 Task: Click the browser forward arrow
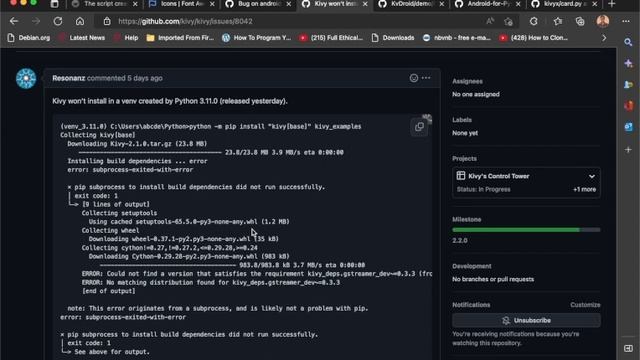click(x=36, y=21)
